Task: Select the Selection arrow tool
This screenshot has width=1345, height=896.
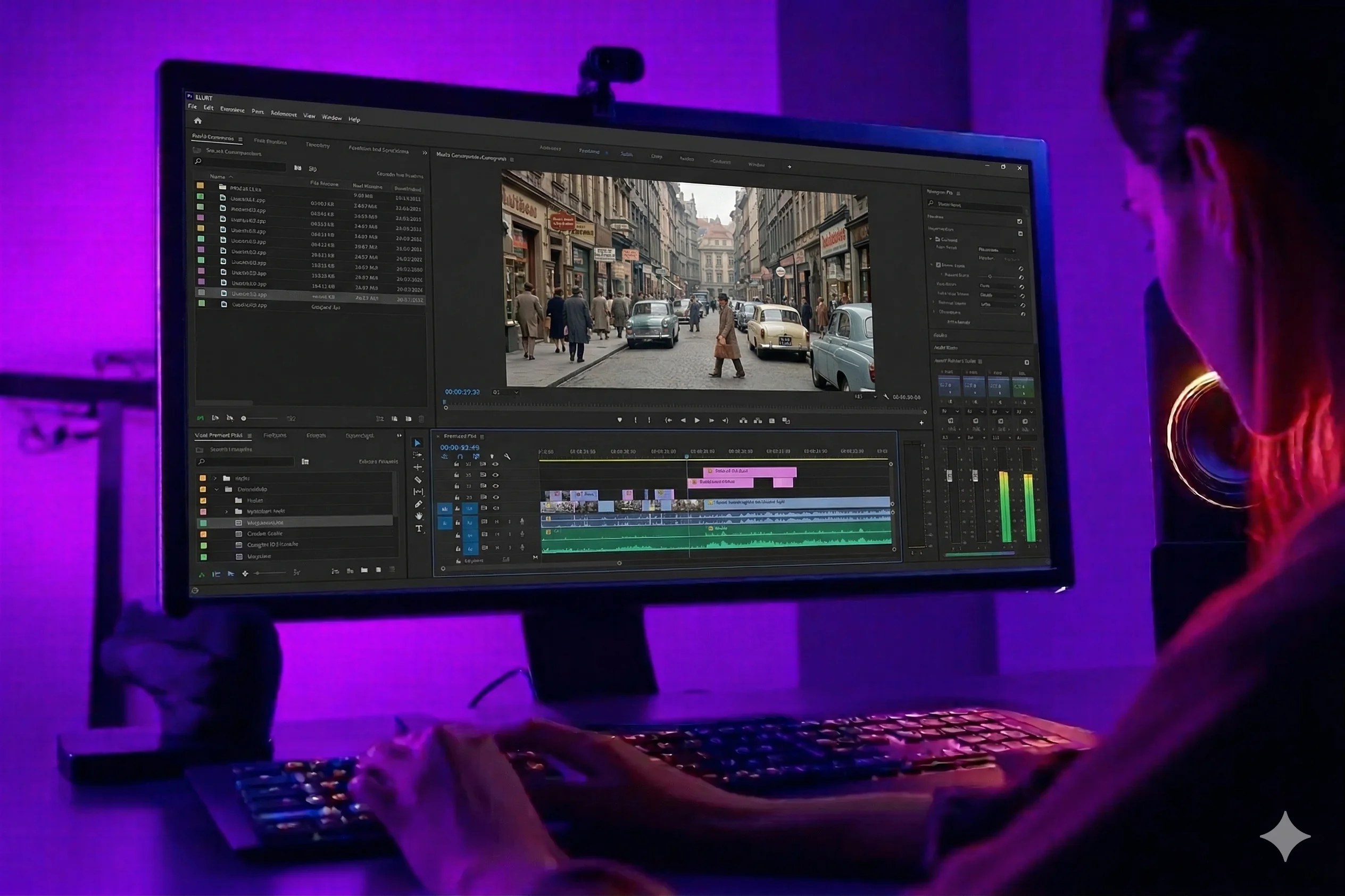Action: 418,443
